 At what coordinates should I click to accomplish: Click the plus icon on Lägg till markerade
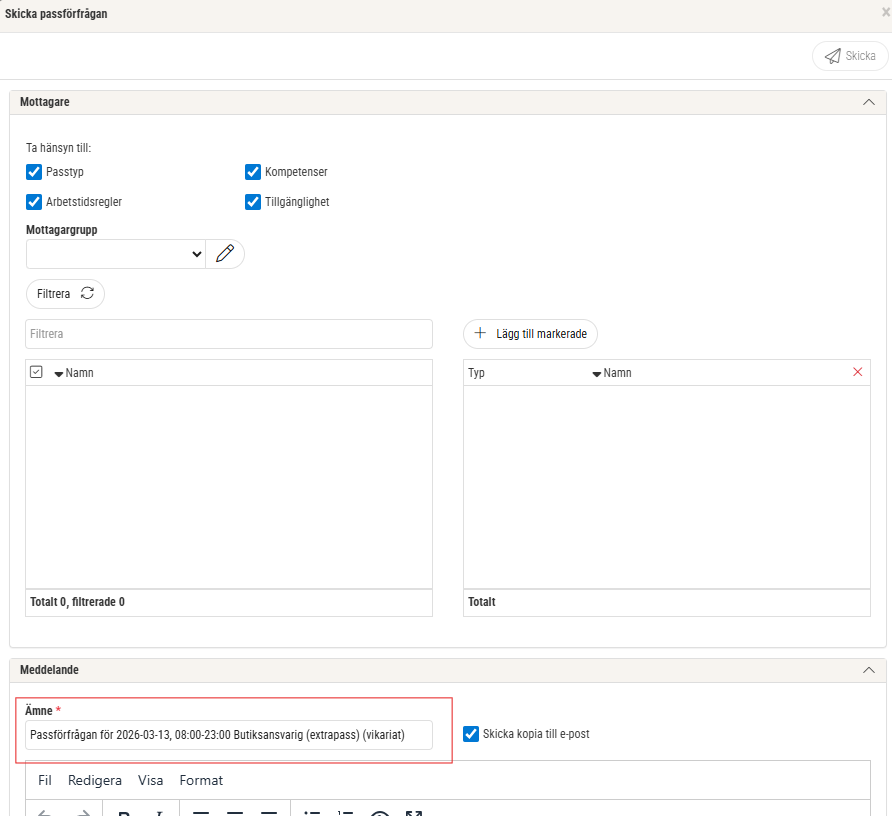(x=480, y=334)
